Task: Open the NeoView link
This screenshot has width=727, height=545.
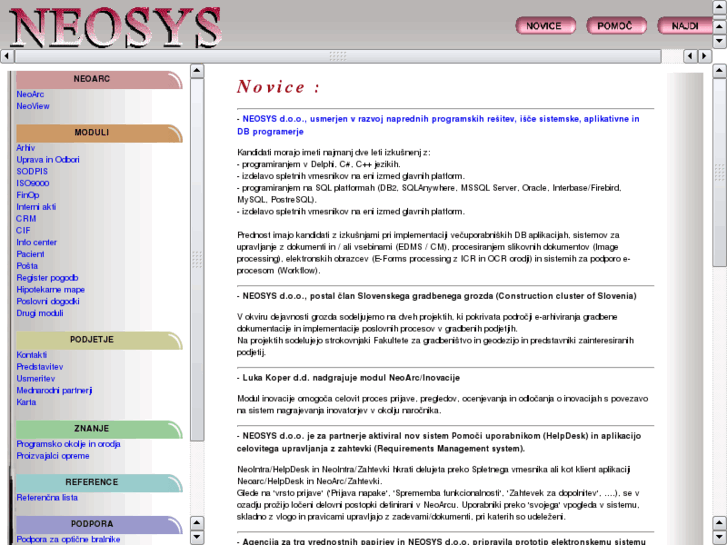Action: coord(33,106)
